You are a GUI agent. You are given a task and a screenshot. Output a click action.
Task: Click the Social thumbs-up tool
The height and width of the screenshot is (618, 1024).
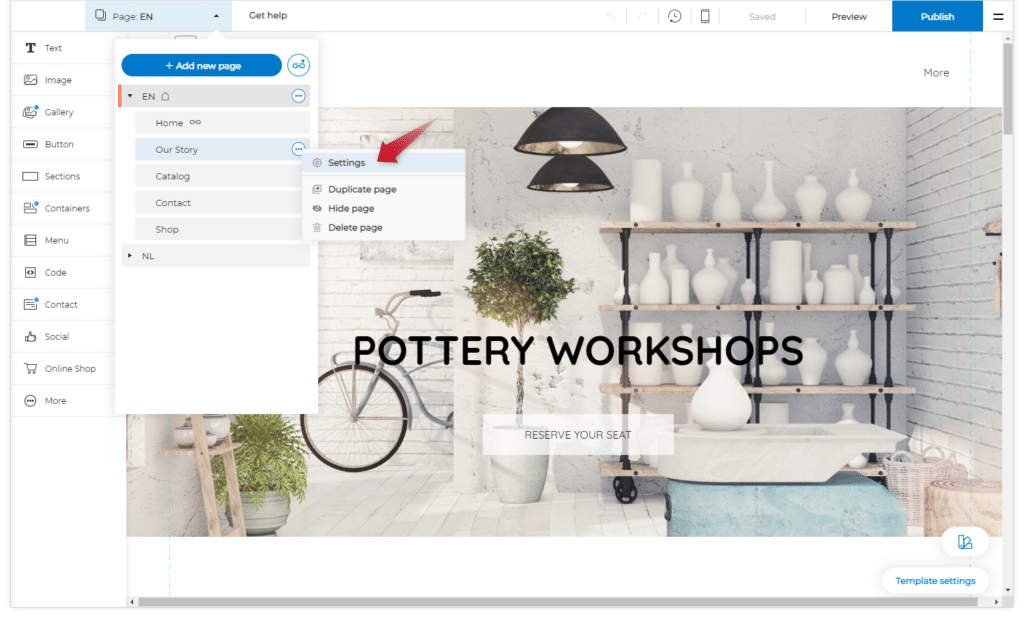coord(56,336)
